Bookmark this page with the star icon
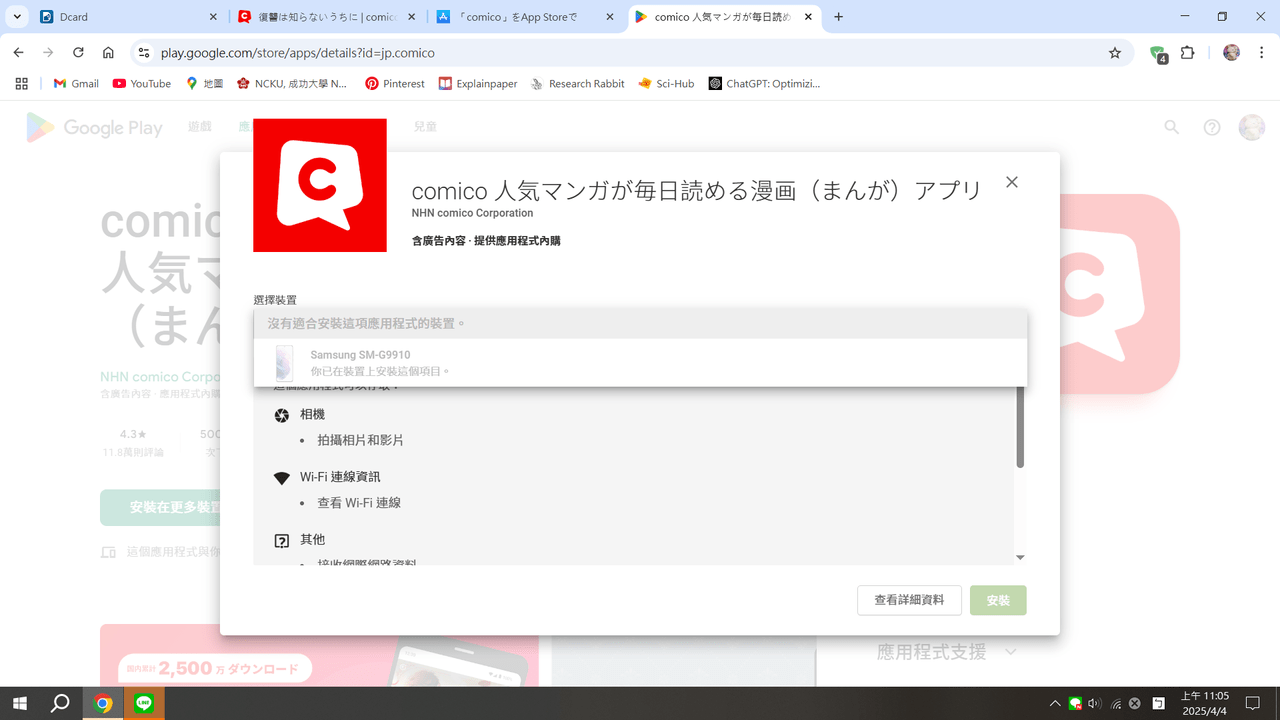 [x=1115, y=53]
